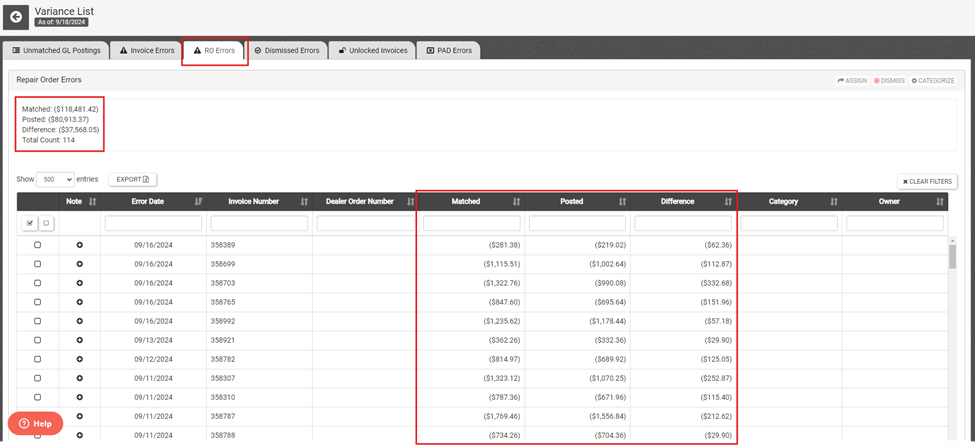This screenshot has height=445, width=975.
Task: Click the Matched value ($281.38)
Action: tap(504, 245)
